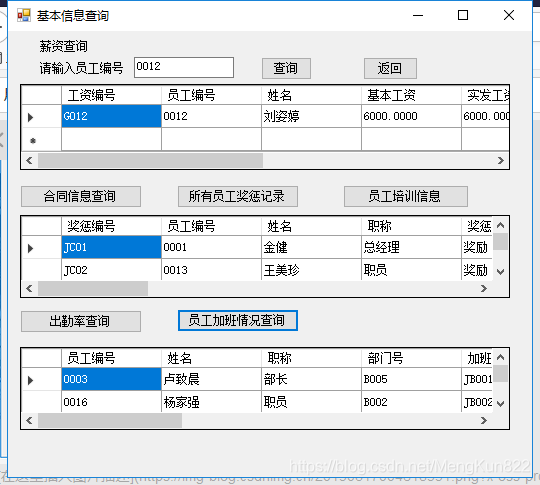Click the 返回 return button
This screenshot has width=540, height=485.
pyautogui.click(x=390, y=68)
